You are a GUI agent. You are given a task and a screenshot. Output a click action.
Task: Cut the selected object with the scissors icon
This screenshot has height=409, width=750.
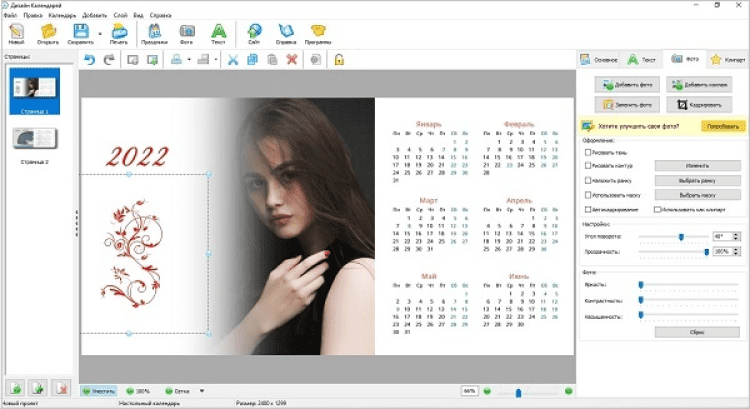click(233, 60)
